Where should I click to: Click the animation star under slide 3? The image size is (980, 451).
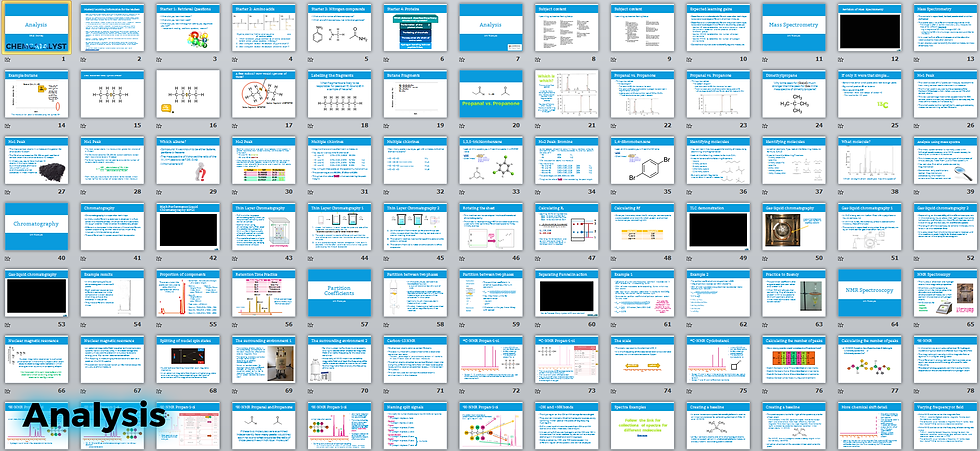[159, 59]
